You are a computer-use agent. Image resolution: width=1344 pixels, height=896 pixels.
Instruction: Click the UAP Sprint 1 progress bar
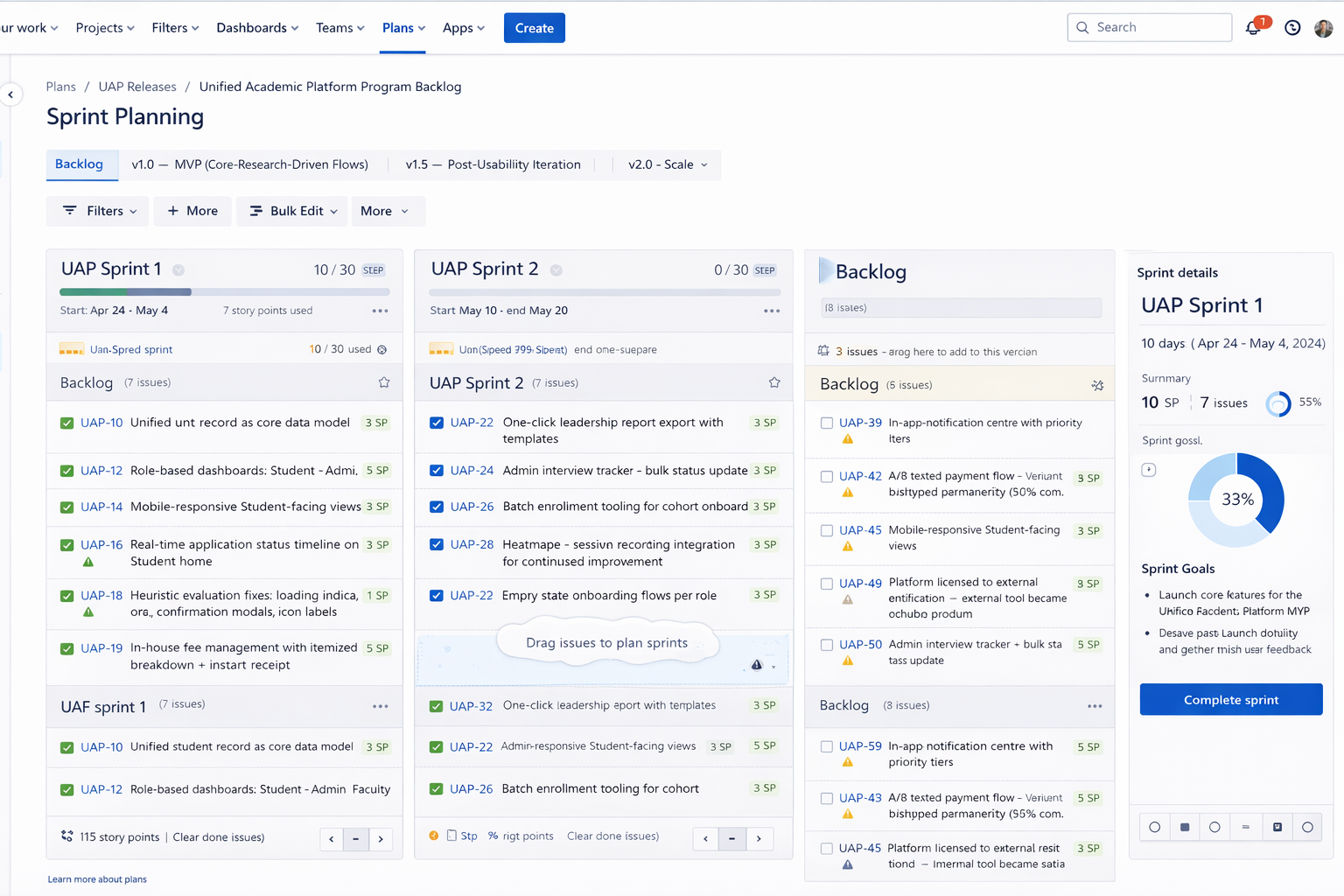[224, 292]
